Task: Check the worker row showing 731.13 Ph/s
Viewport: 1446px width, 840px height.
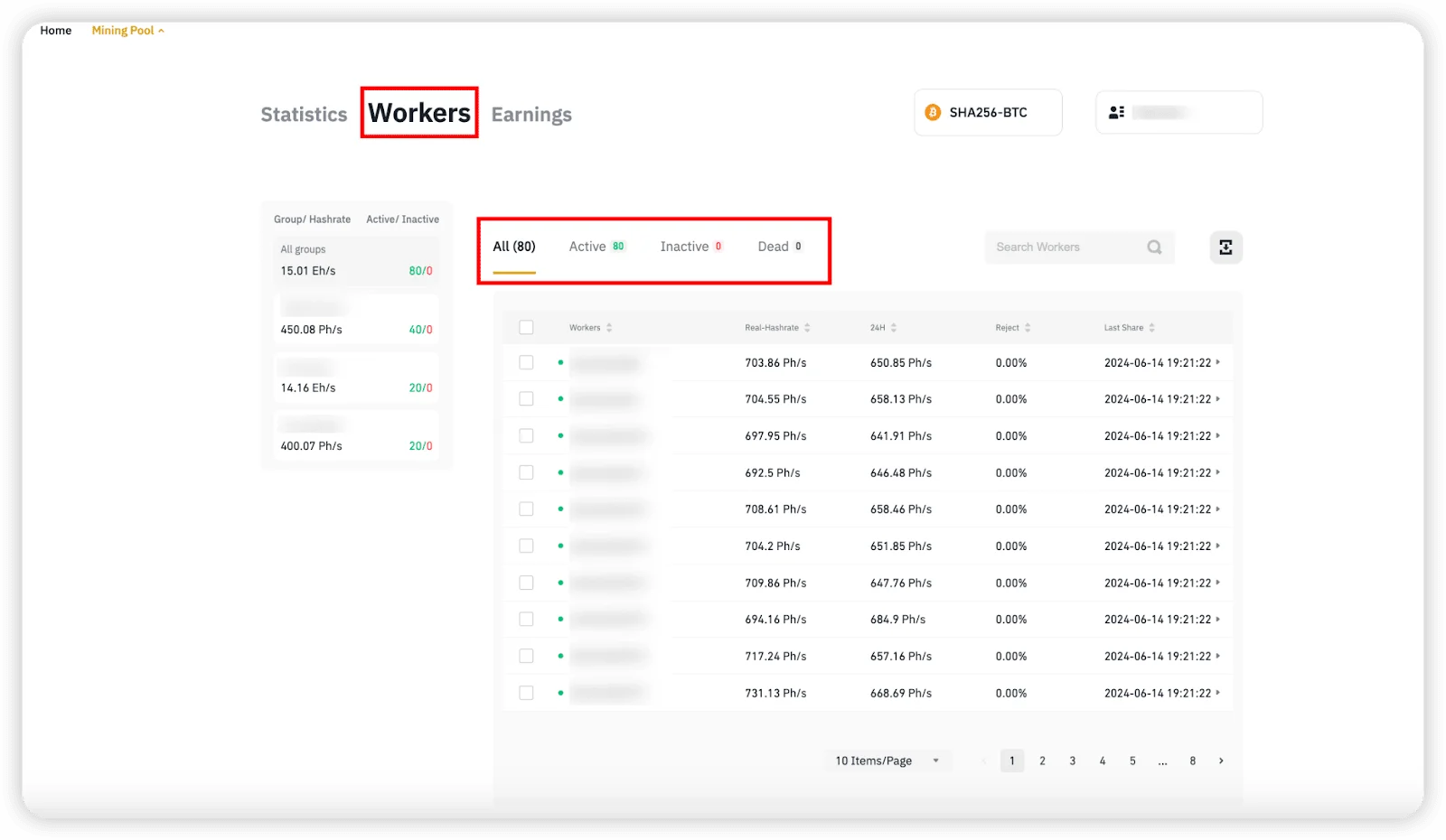Action: point(526,692)
